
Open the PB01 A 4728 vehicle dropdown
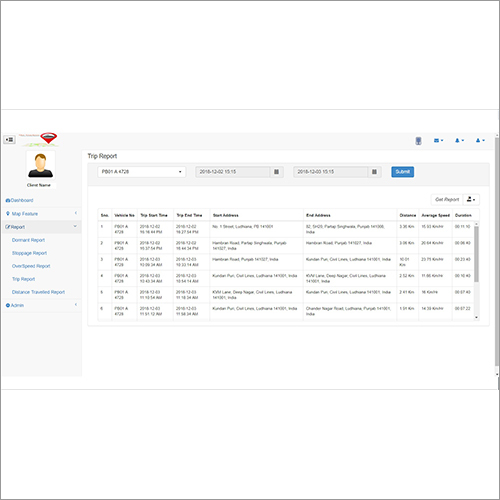141,172
